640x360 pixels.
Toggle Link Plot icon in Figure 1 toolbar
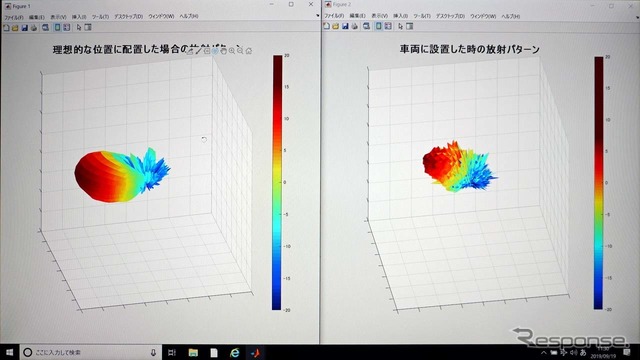click(45, 28)
